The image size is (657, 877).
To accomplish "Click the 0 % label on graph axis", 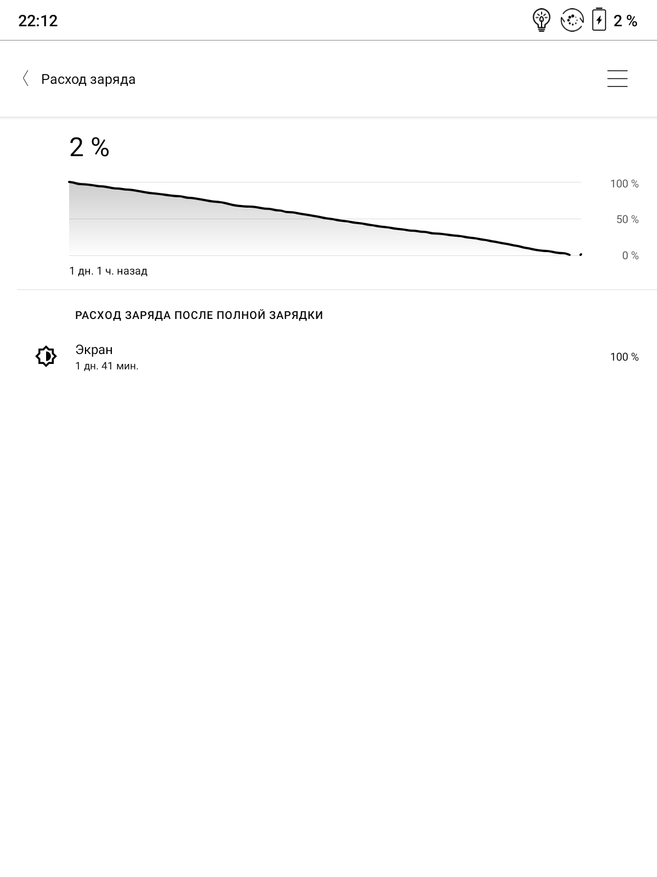I will [x=630, y=256].
